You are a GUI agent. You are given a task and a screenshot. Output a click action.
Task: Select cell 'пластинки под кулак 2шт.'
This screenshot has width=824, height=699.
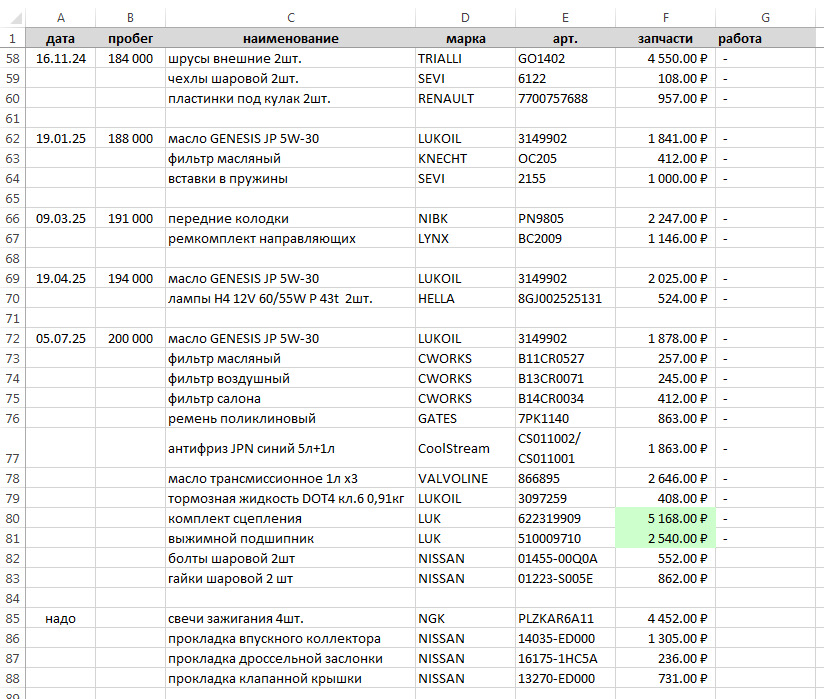[x=291, y=98]
